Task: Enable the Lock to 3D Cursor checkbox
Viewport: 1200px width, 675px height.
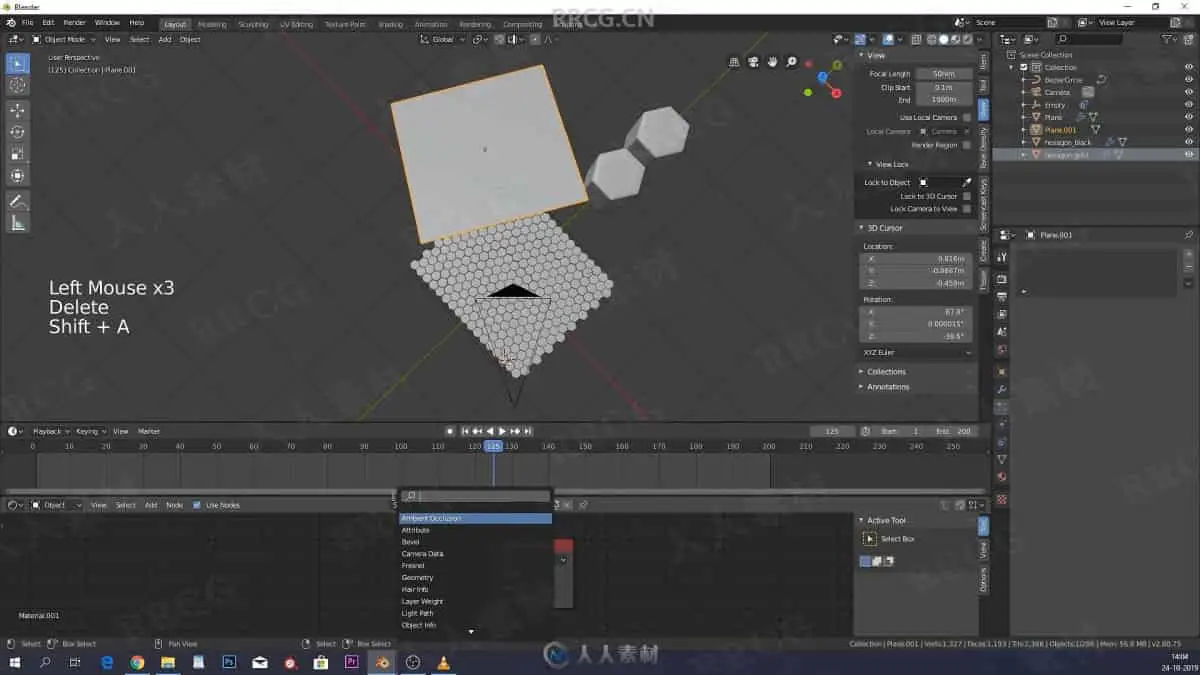Action: [x=967, y=196]
